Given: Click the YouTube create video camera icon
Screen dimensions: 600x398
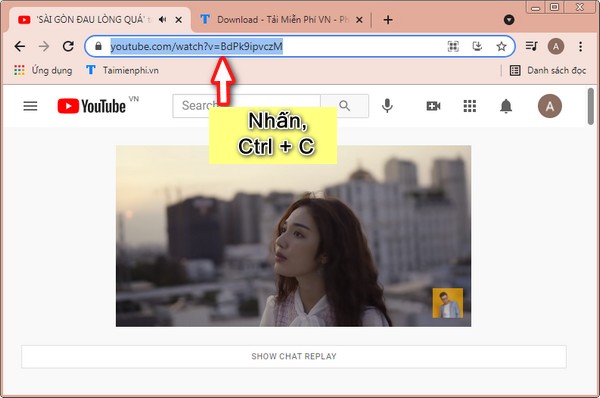Looking at the screenshot, I should (433, 106).
